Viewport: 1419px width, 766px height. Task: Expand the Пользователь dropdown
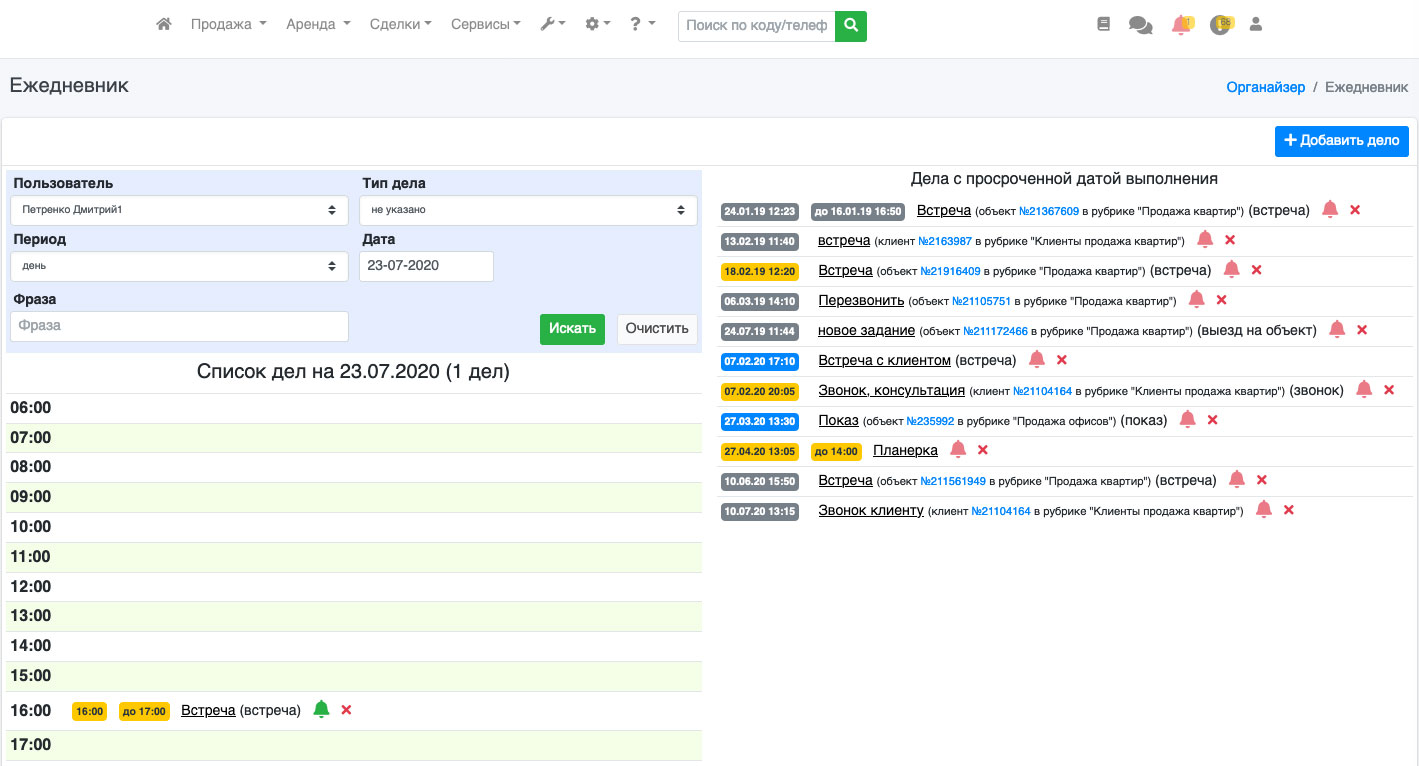click(x=179, y=210)
